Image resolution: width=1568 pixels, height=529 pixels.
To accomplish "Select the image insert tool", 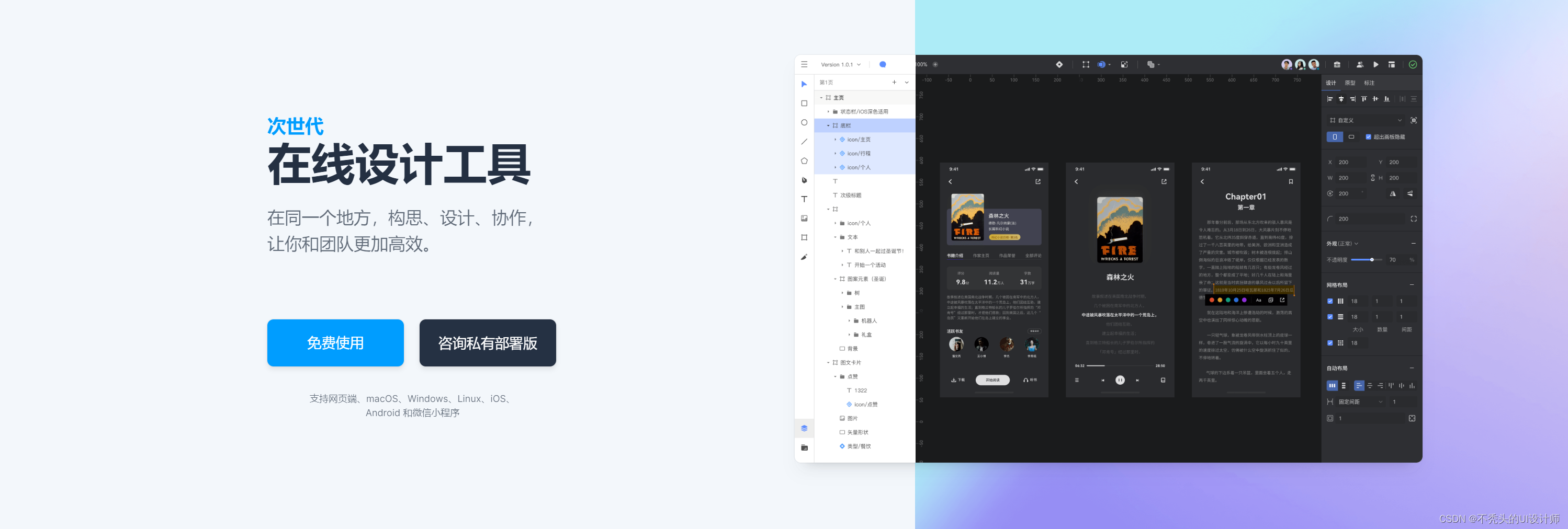I will [804, 218].
